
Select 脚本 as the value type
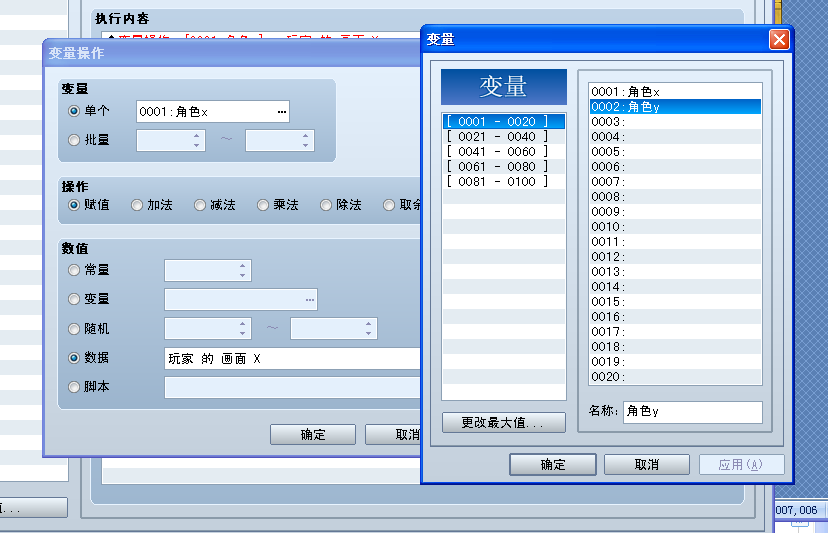click(74, 387)
